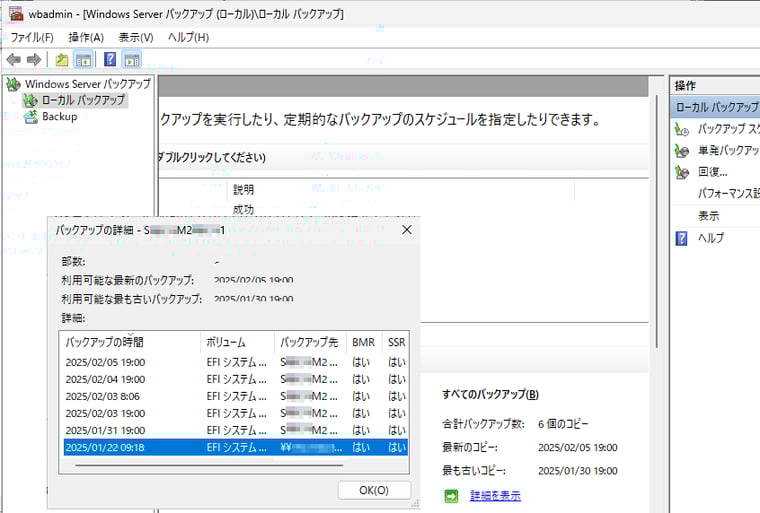
Task: Open the ファイル(F) menu
Action: pyautogui.click(x=31, y=37)
